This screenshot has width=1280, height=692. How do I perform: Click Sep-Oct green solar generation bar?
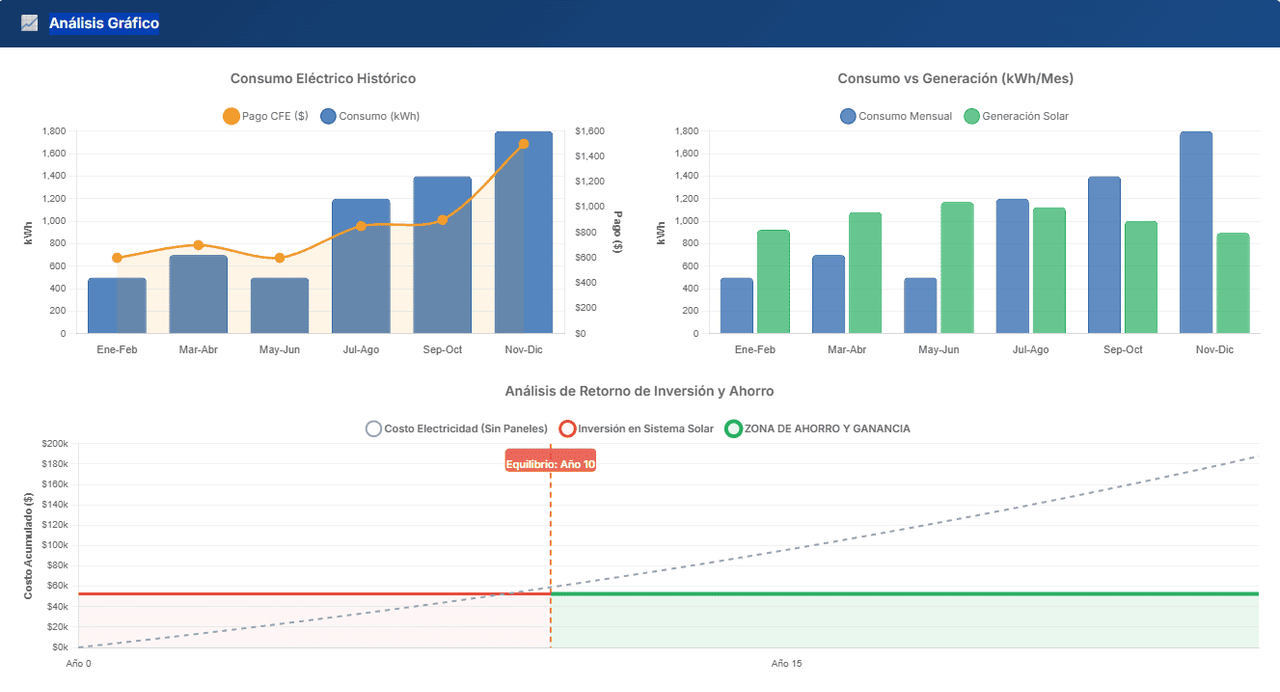pyautogui.click(x=1141, y=277)
